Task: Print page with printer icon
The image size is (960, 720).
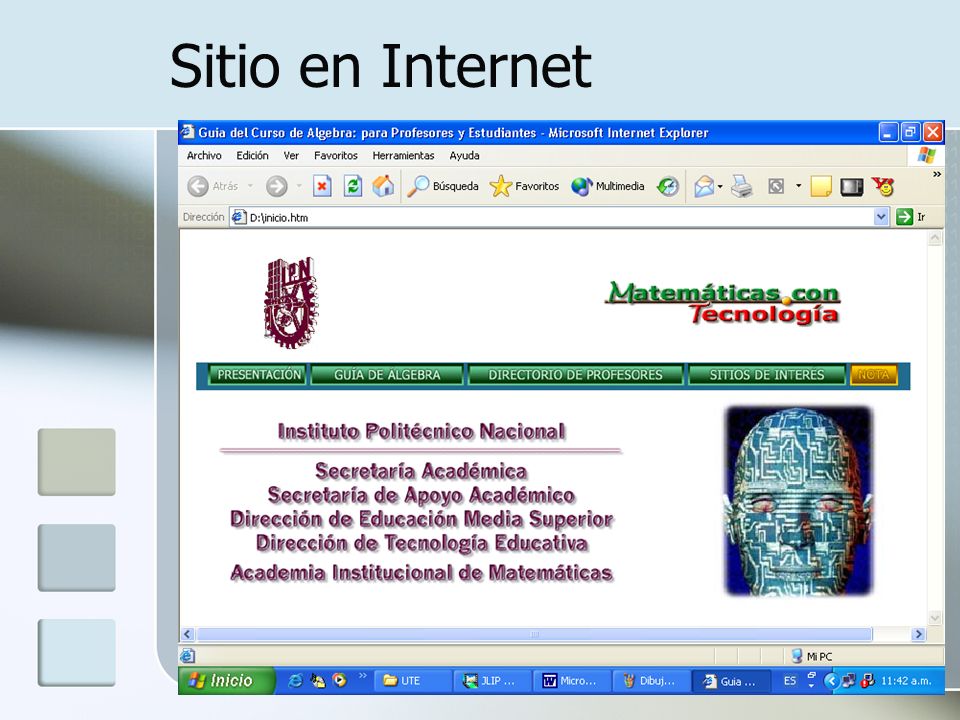Action: pos(742,186)
